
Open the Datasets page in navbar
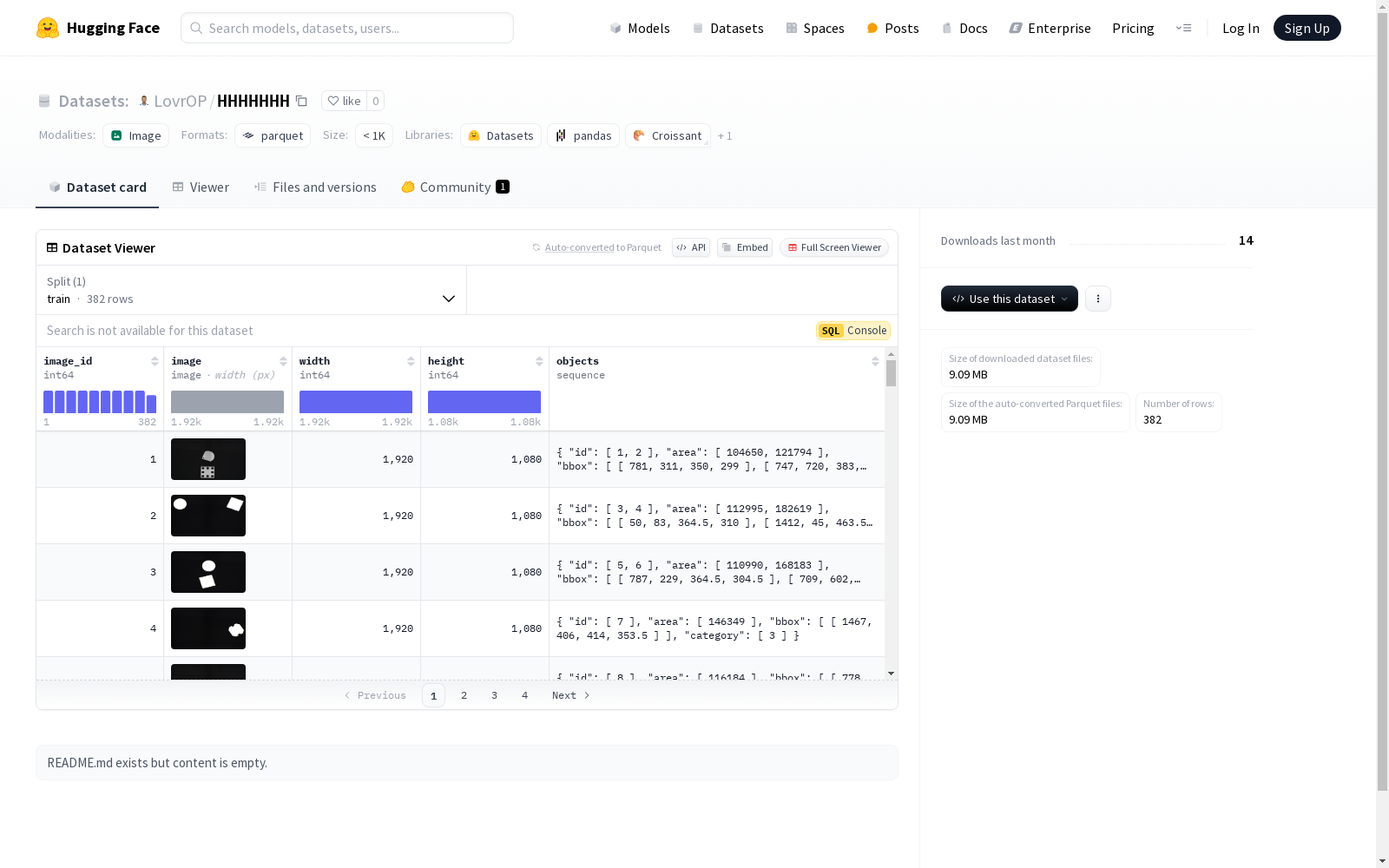coord(727,28)
